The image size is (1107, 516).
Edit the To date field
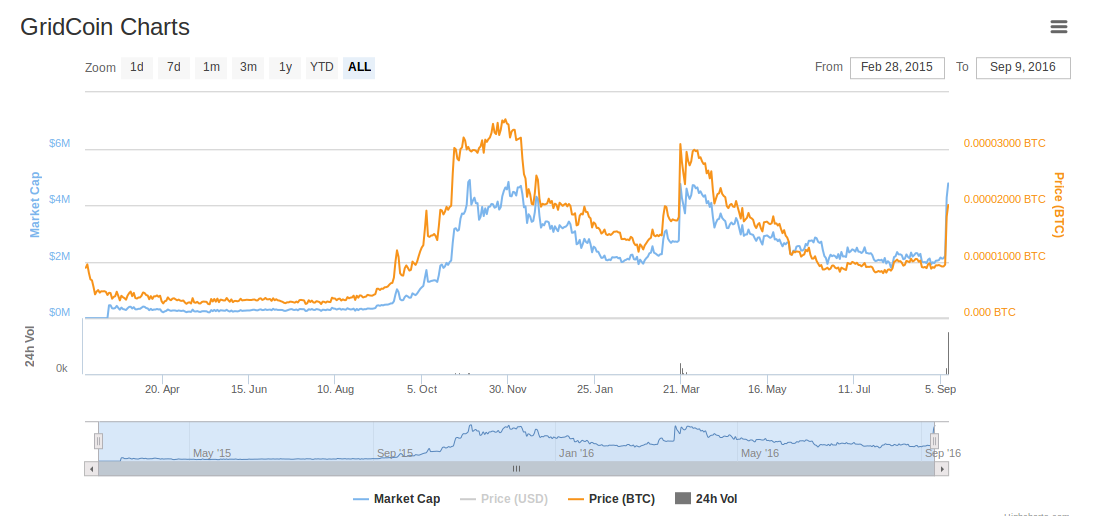(x=1023, y=68)
